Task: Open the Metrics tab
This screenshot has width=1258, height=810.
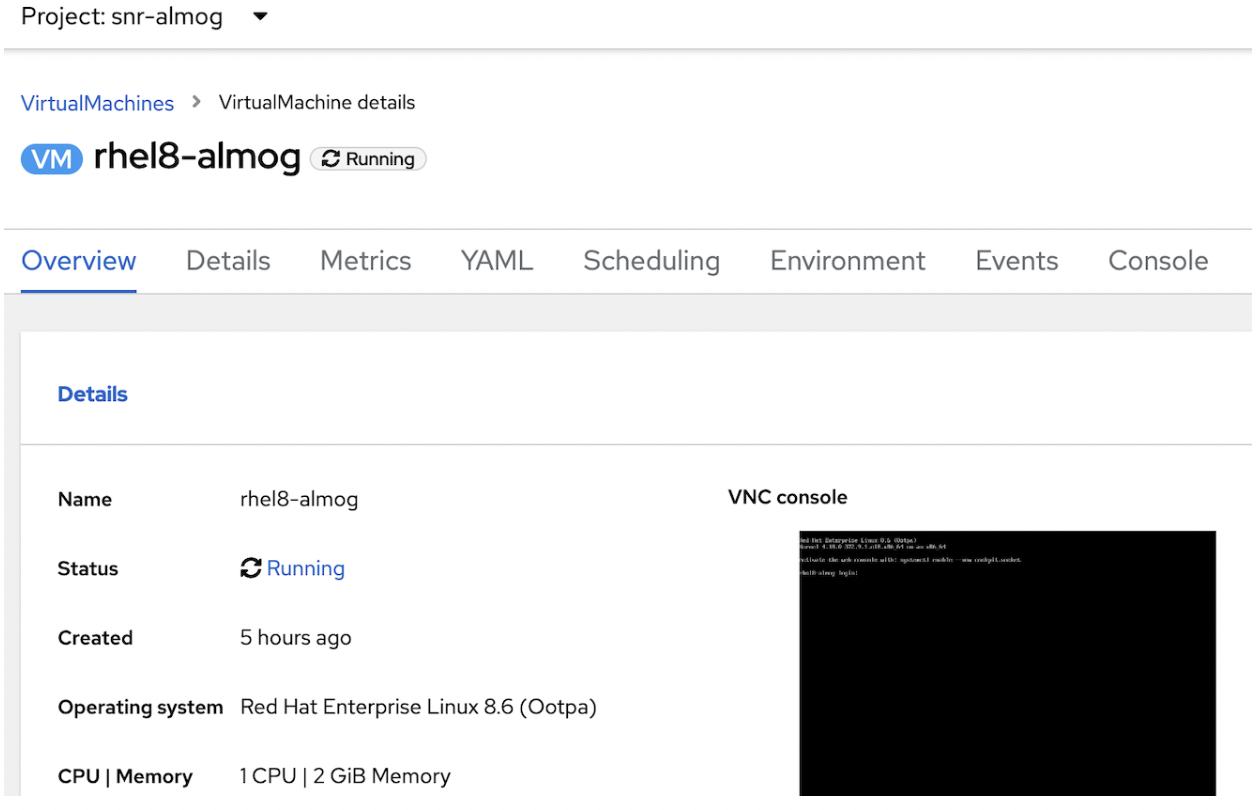Action: (366, 261)
